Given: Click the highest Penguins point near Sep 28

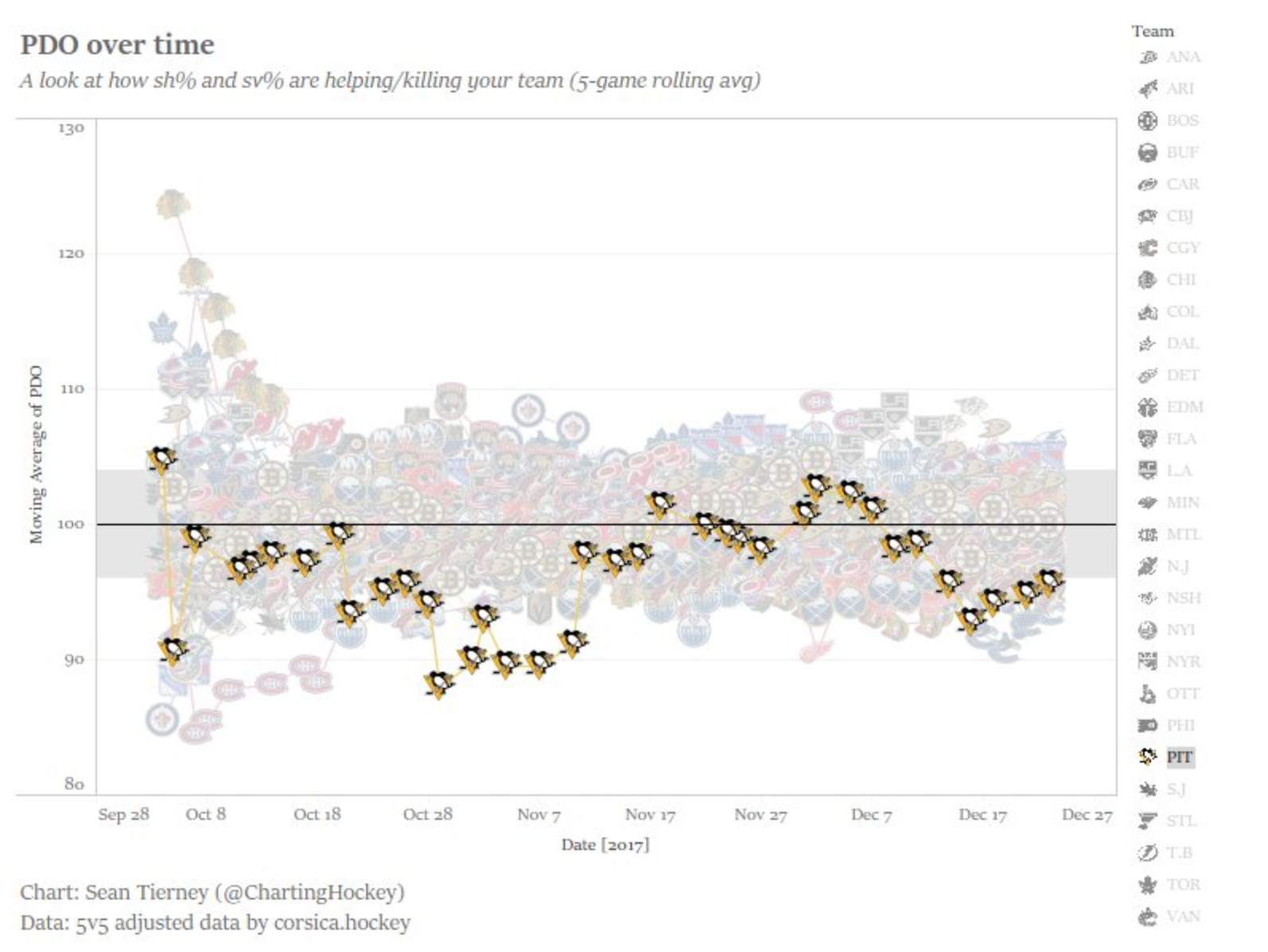Looking at the screenshot, I should pyautogui.click(x=162, y=459).
